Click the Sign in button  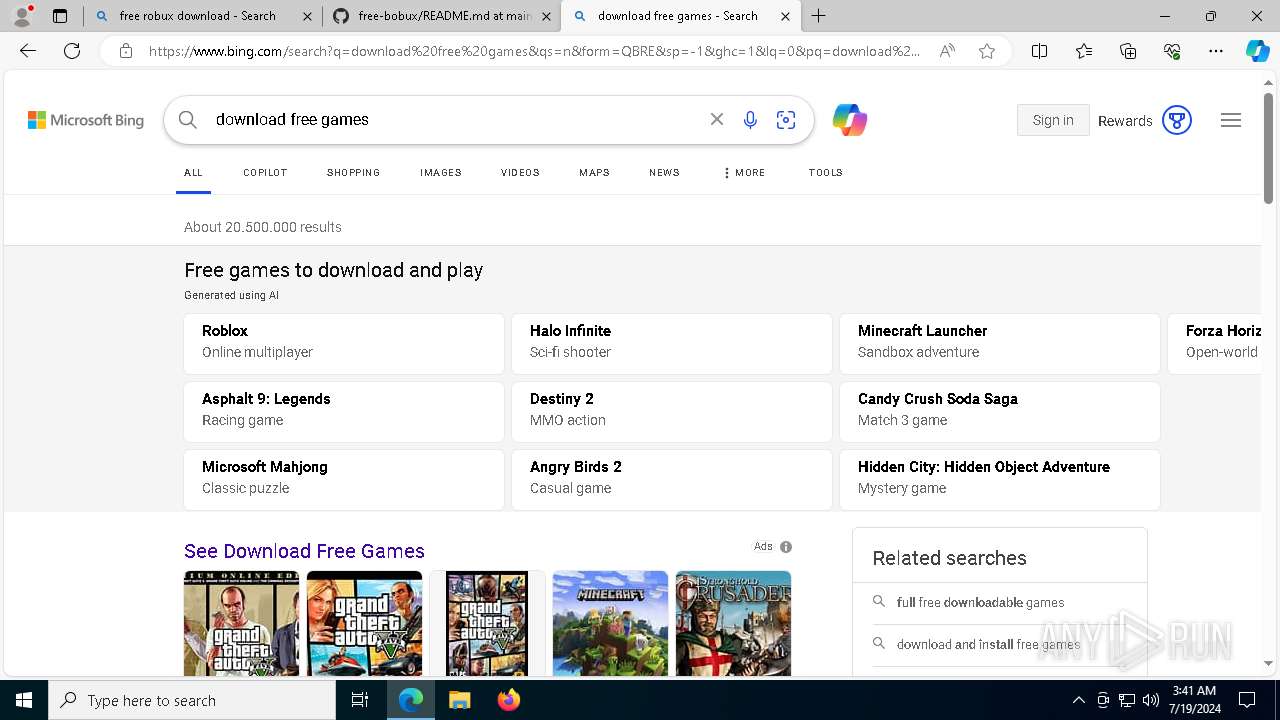click(1053, 120)
